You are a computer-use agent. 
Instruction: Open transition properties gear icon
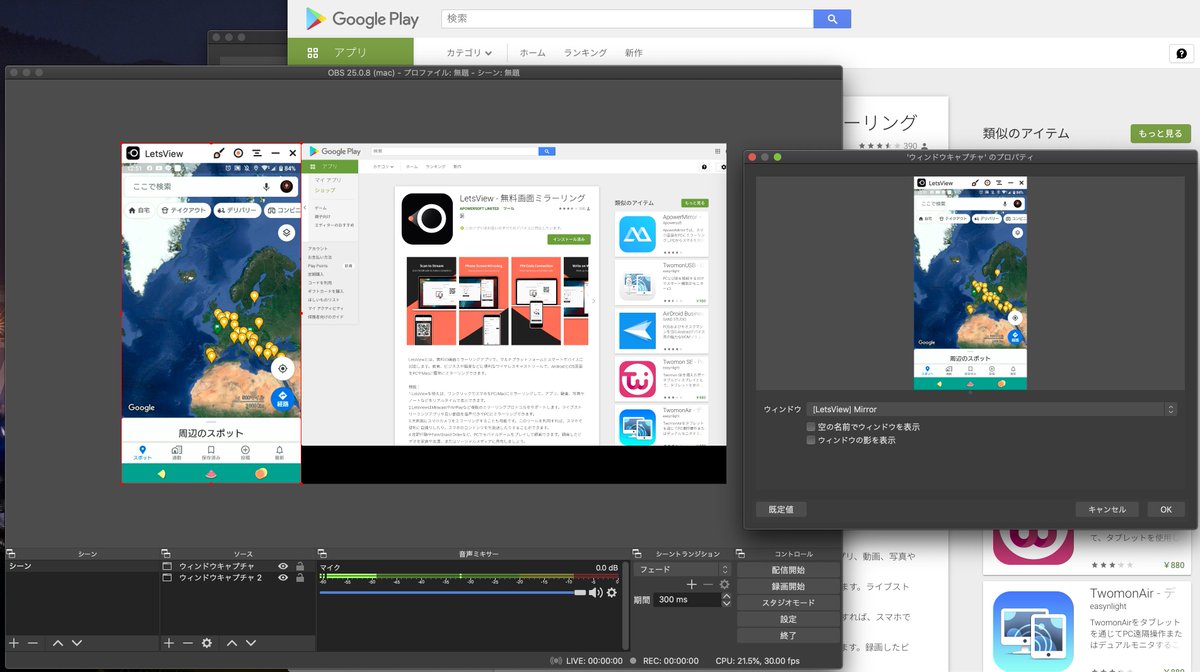tap(724, 584)
